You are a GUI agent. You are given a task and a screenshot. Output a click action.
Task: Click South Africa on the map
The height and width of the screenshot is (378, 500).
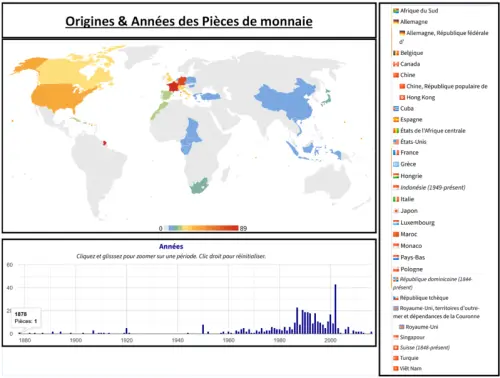click(x=199, y=186)
